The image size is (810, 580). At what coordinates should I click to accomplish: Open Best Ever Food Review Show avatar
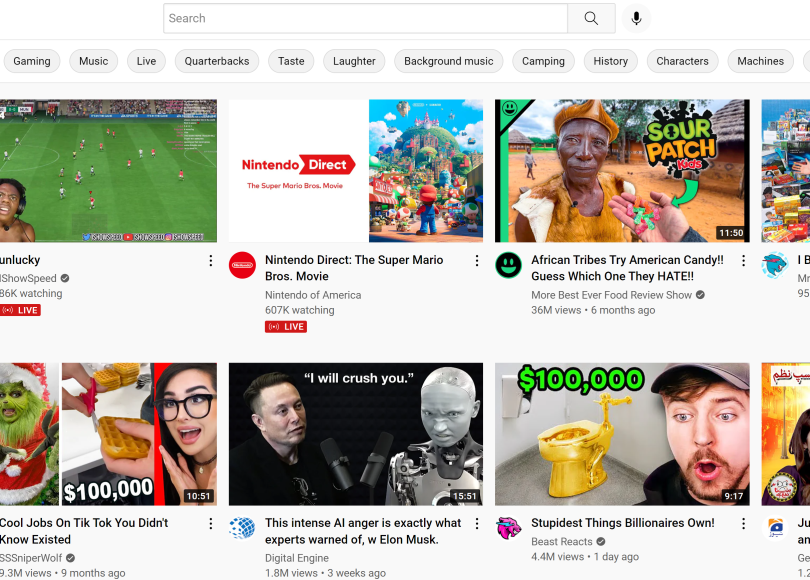pos(509,265)
